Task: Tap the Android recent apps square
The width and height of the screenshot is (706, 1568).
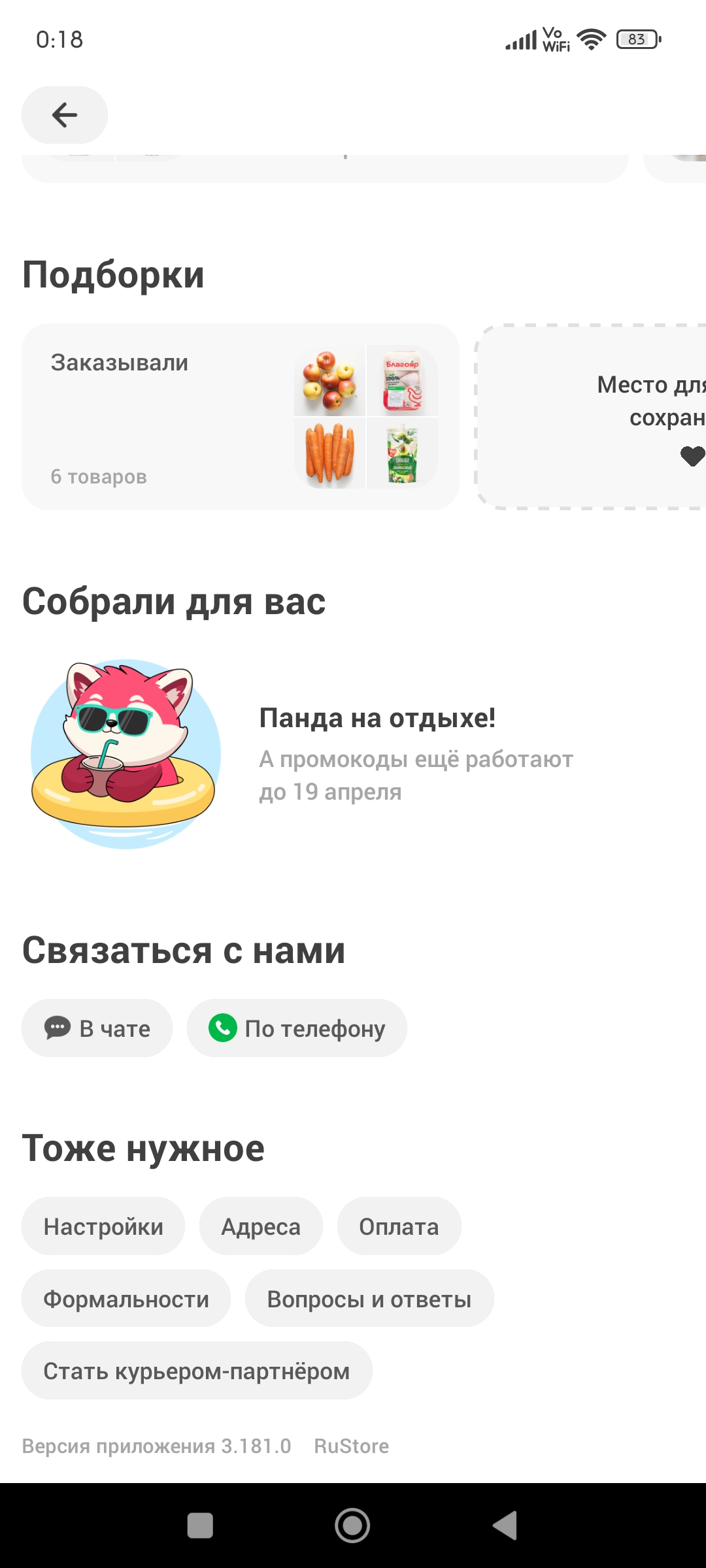Action: [200, 1526]
